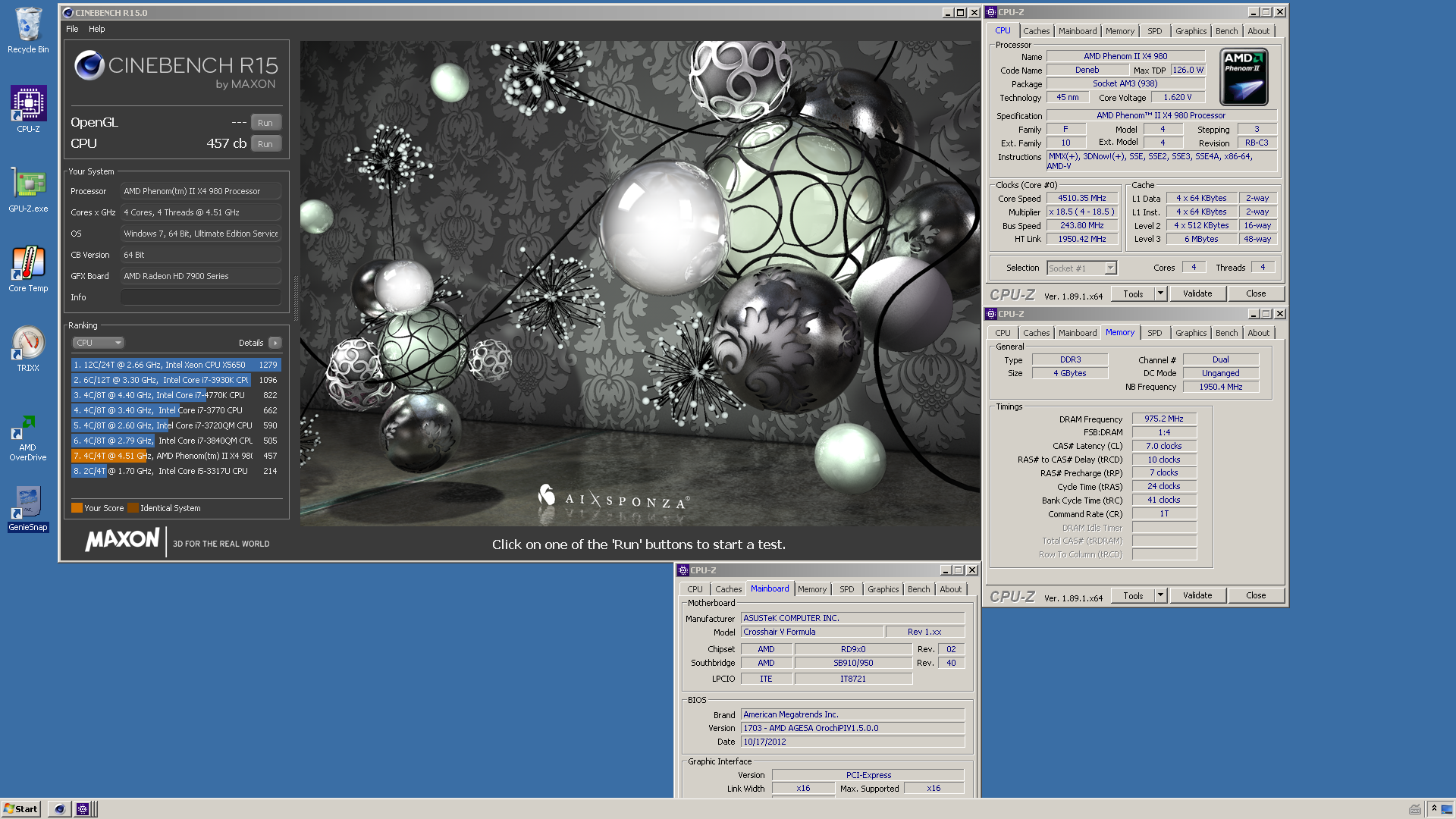This screenshot has height=819, width=1456.
Task: Switch to SPD tab in top CPU-Z window
Action: 1154,31
